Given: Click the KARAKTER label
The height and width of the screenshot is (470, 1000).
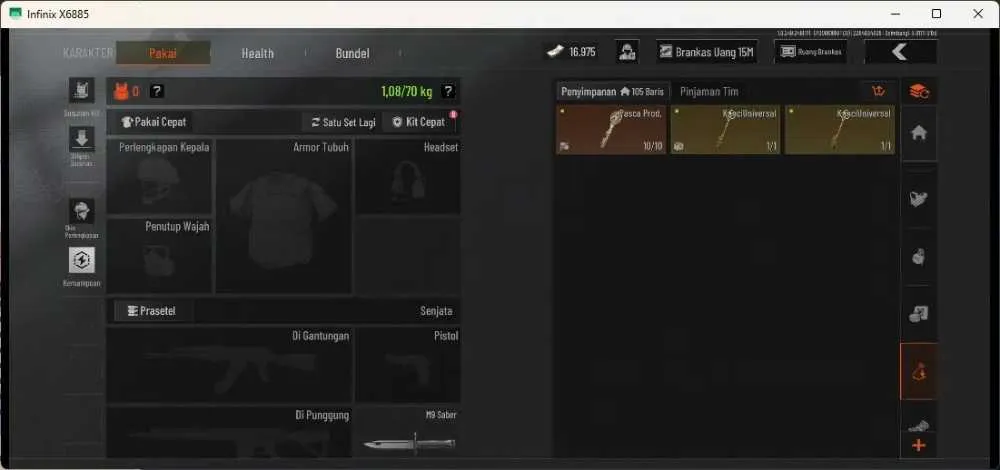Looking at the screenshot, I should tap(88, 53).
